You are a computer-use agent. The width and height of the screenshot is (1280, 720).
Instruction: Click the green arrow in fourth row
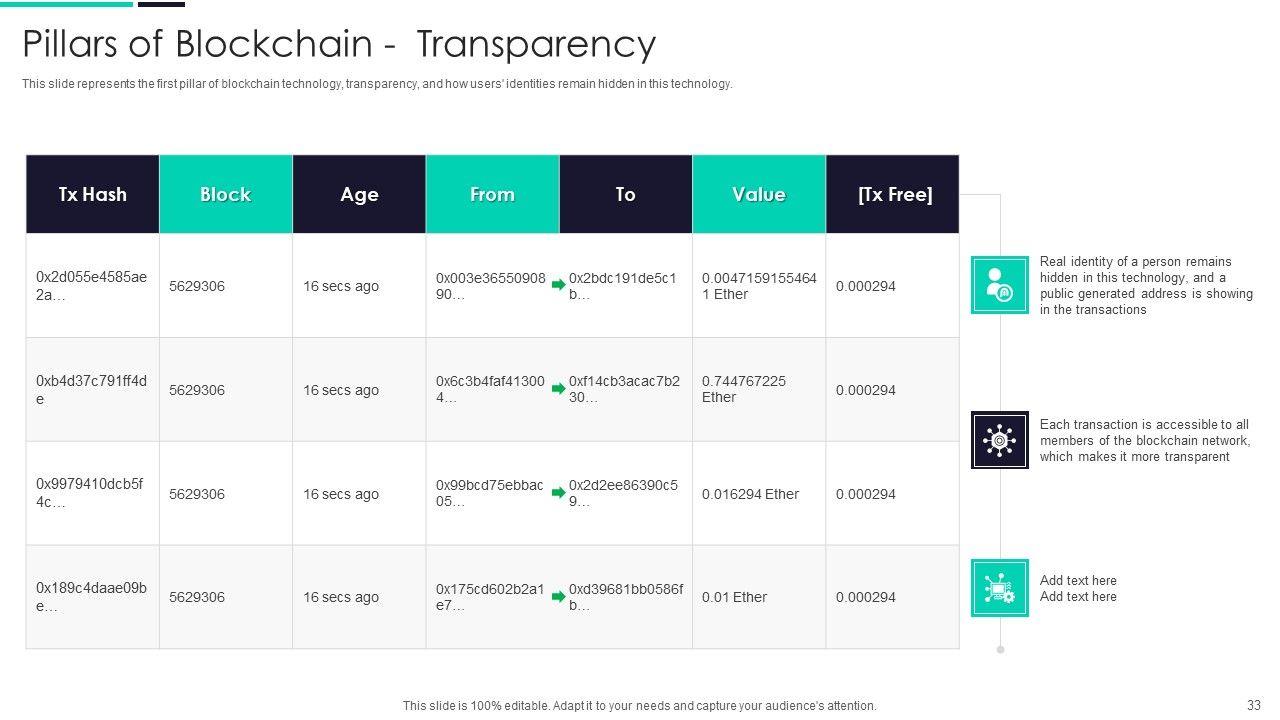559,597
